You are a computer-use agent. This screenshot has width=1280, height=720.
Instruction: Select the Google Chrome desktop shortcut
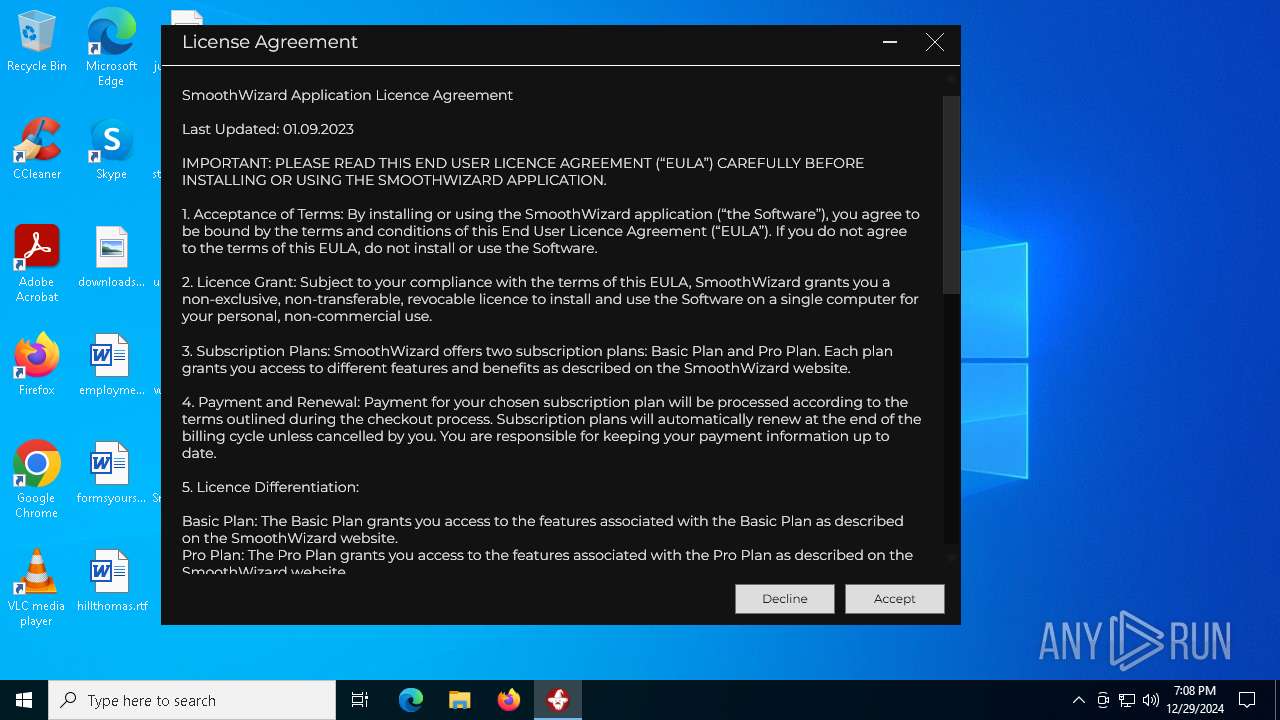37,480
